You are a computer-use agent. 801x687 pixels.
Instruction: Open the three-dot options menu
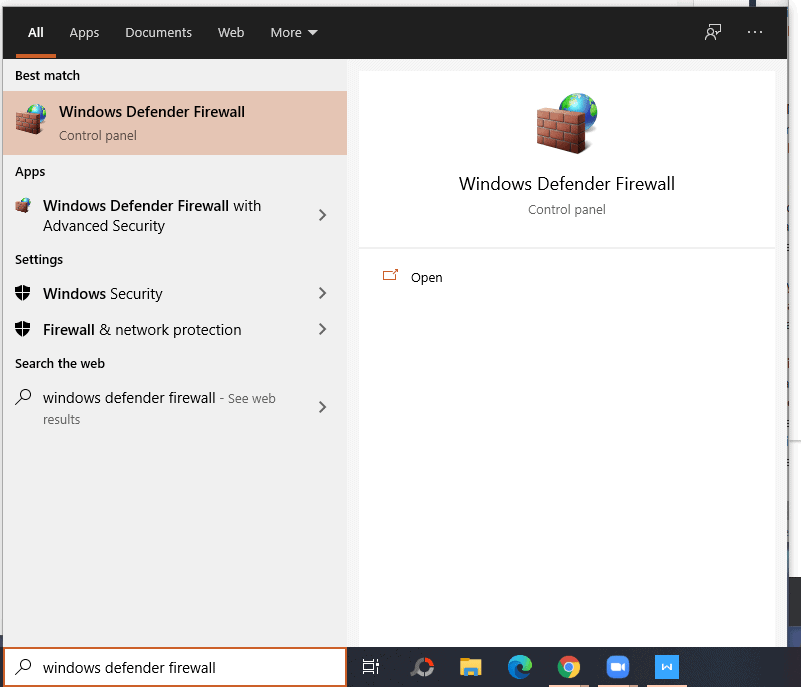(x=755, y=32)
